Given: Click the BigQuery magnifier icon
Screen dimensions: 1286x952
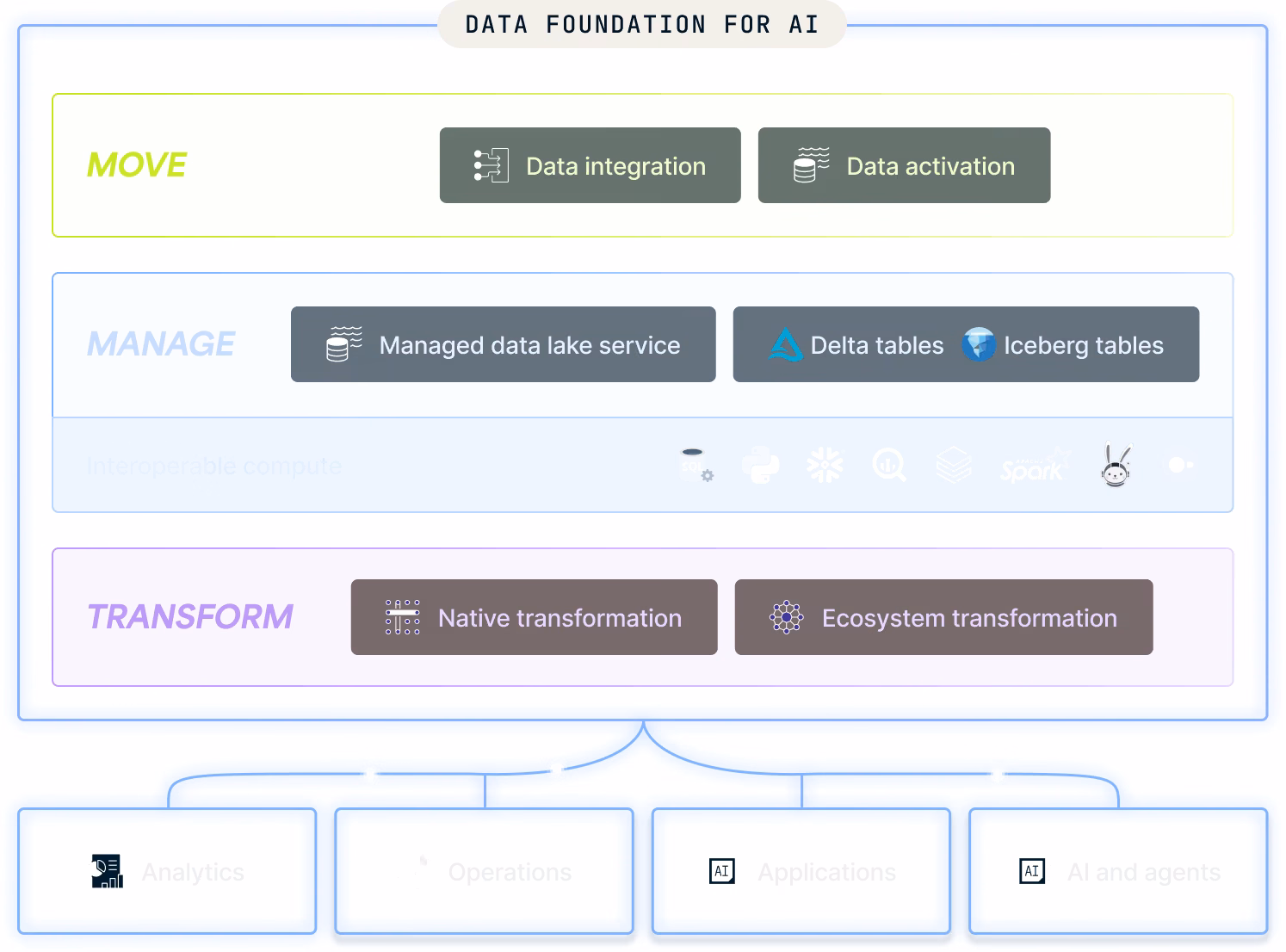Looking at the screenshot, I should (889, 466).
